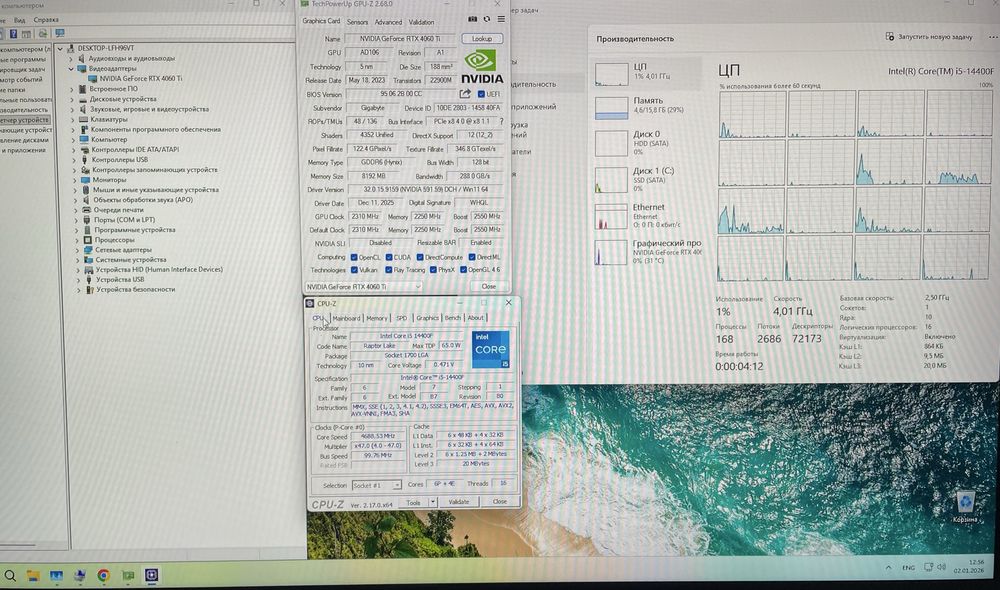The height and width of the screenshot is (590, 1000).
Task: Open the GPU-Z hamburger menu icon
Action: pos(501,19)
